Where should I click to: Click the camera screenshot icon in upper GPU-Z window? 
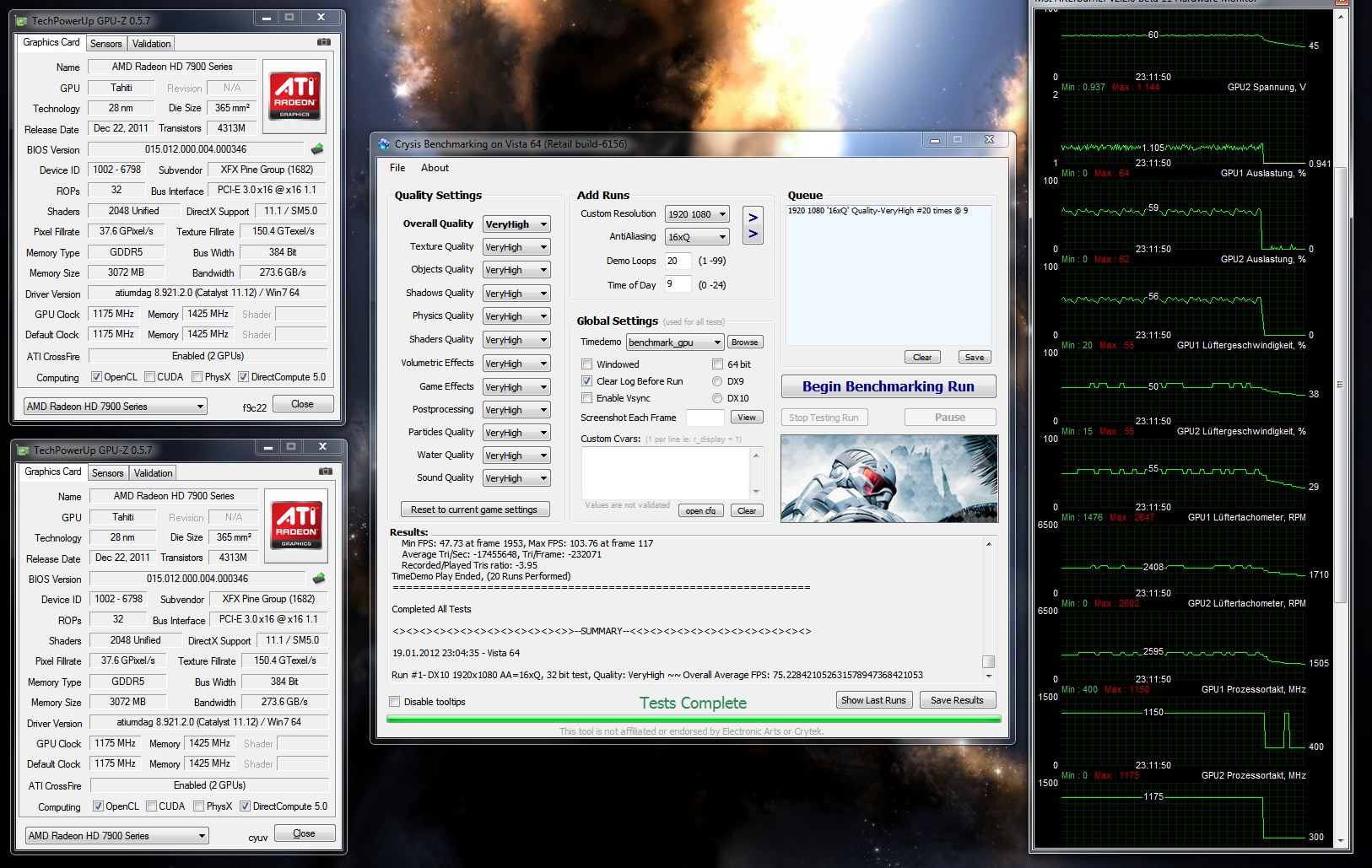coord(323,42)
